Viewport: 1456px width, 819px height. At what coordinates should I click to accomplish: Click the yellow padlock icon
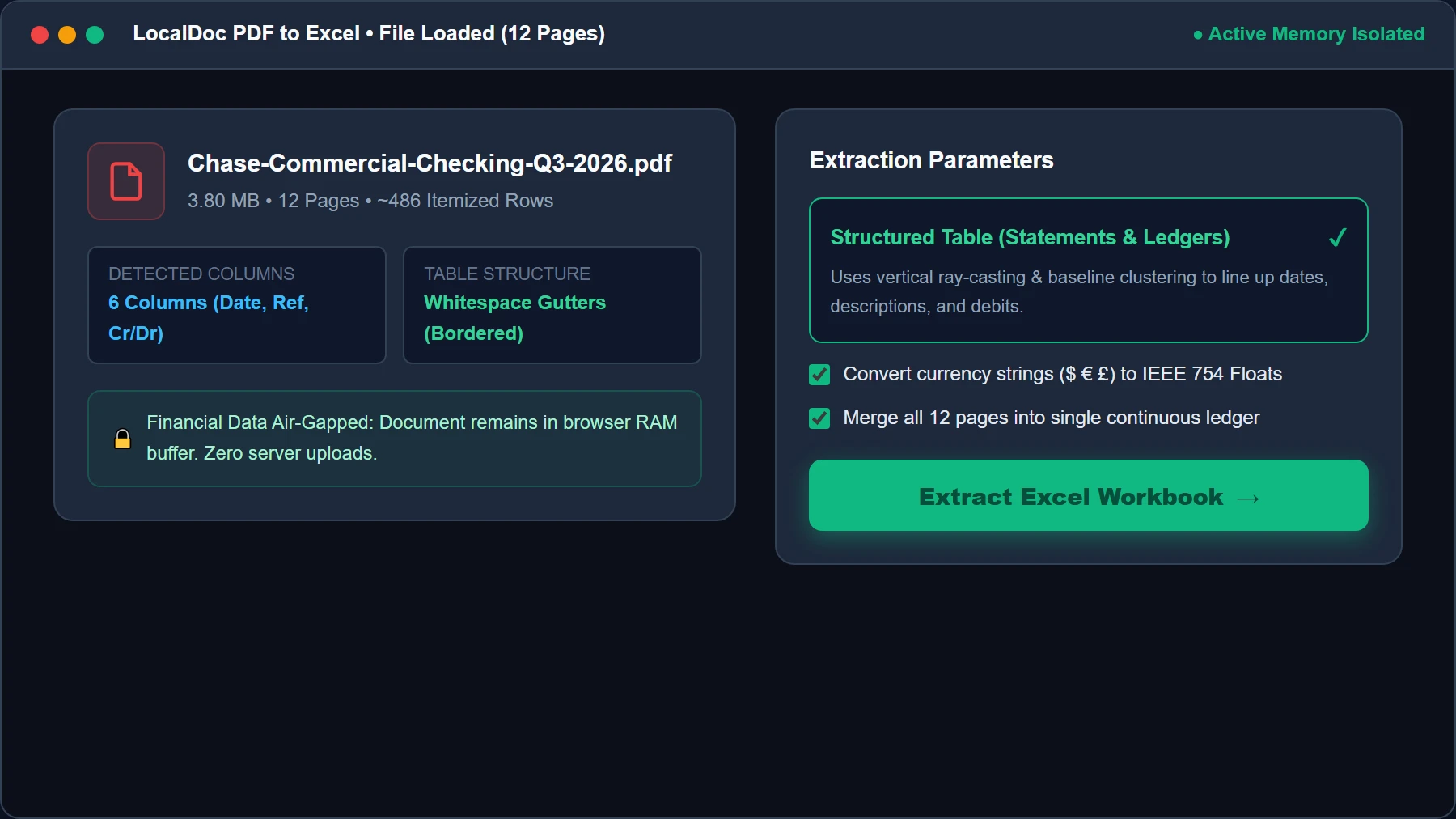122,439
